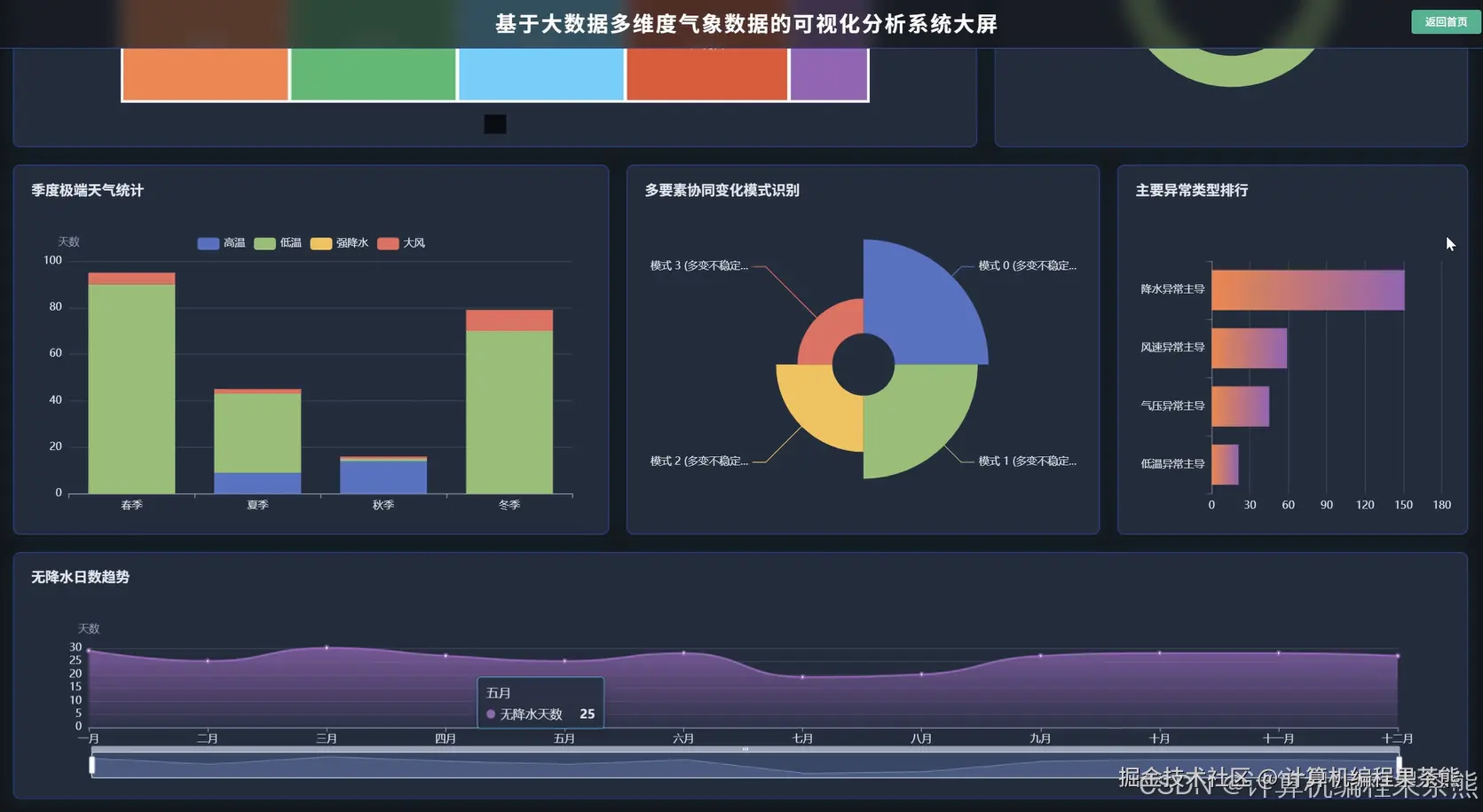Click the blue legend color swatch for 高温
This screenshot has width=1483, height=812.
pyautogui.click(x=207, y=242)
